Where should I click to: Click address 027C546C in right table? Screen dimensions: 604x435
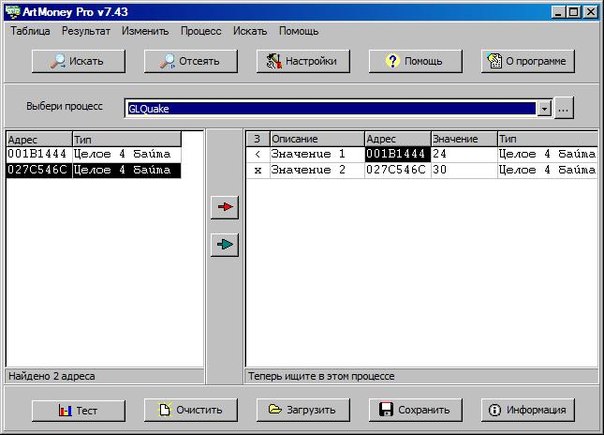(397, 170)
